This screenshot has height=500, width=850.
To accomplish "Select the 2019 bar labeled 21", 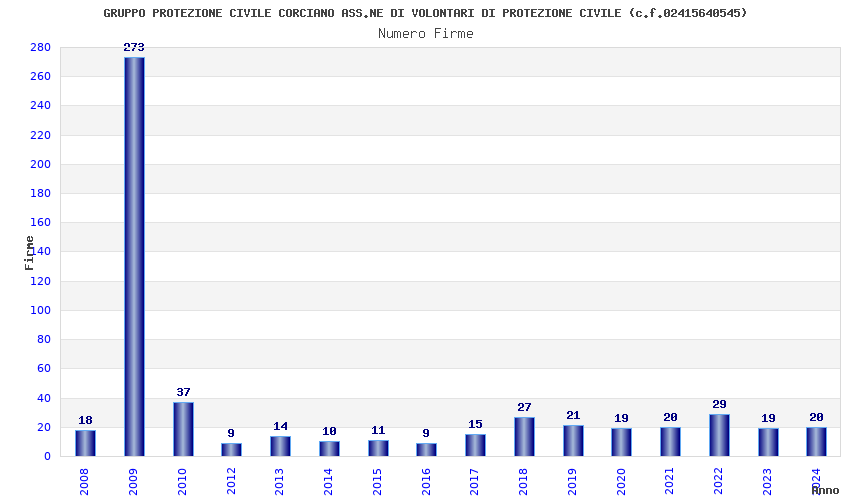I will 573,441.
